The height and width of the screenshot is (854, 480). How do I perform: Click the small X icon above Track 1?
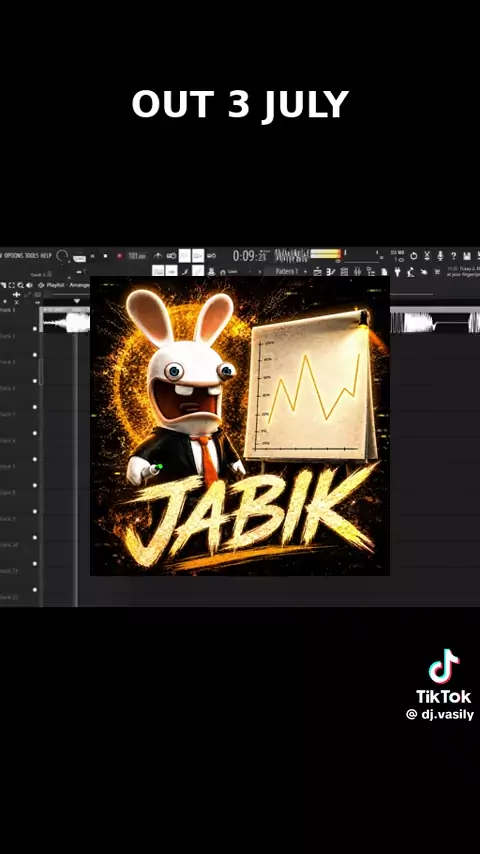click(16, 302)
